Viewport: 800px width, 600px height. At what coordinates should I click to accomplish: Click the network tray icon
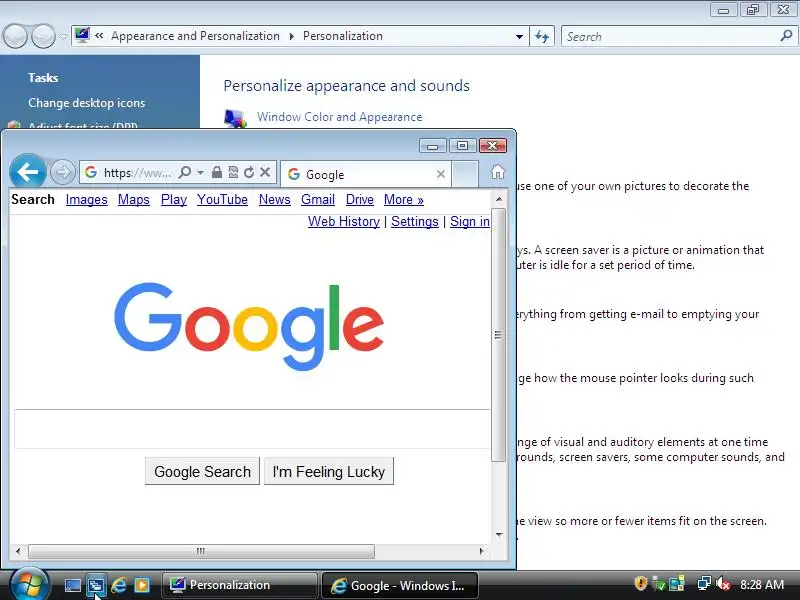point(704,583)
